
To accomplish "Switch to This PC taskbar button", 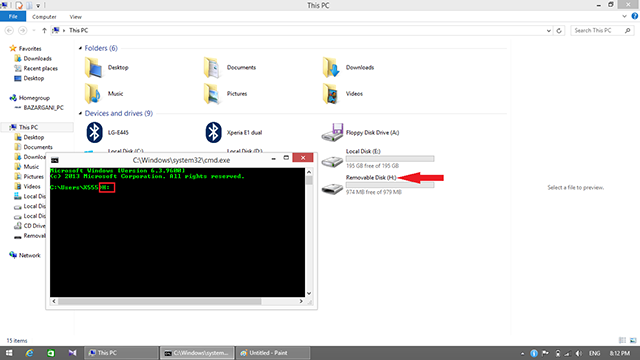I will [121, 353].
